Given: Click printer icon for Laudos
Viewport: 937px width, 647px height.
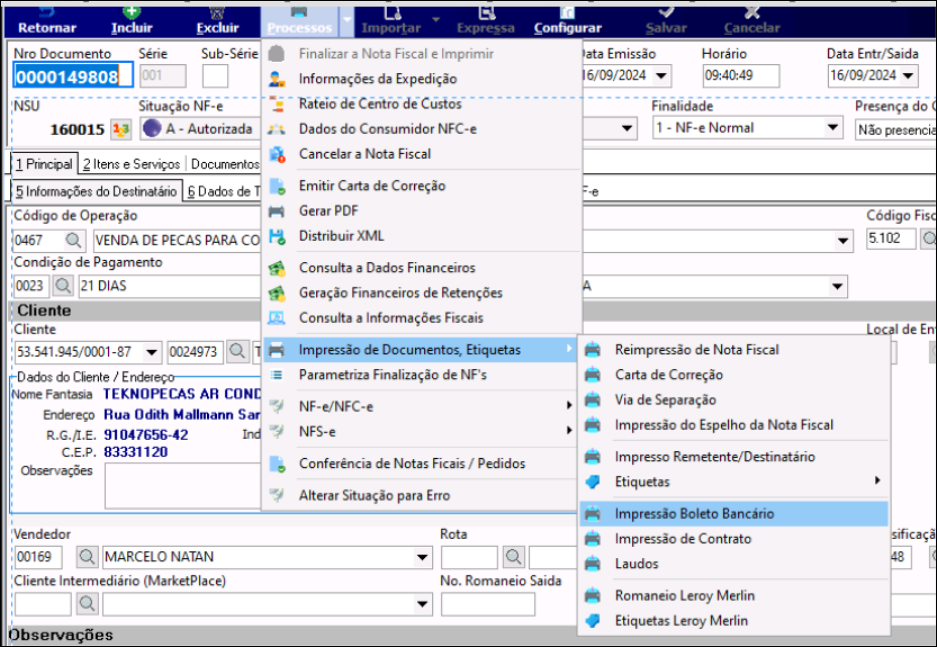Looking at the screenshot, I should pyautogui.click(x=593, y=564).
